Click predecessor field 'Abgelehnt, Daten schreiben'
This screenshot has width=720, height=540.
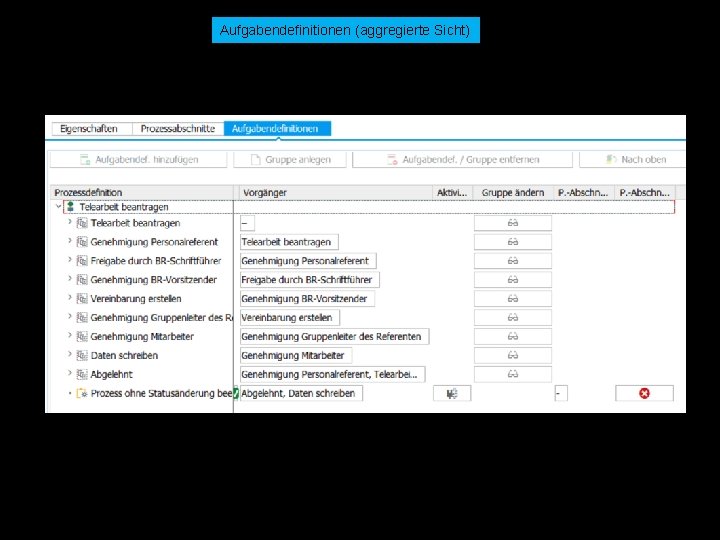[x=301, y=394]
